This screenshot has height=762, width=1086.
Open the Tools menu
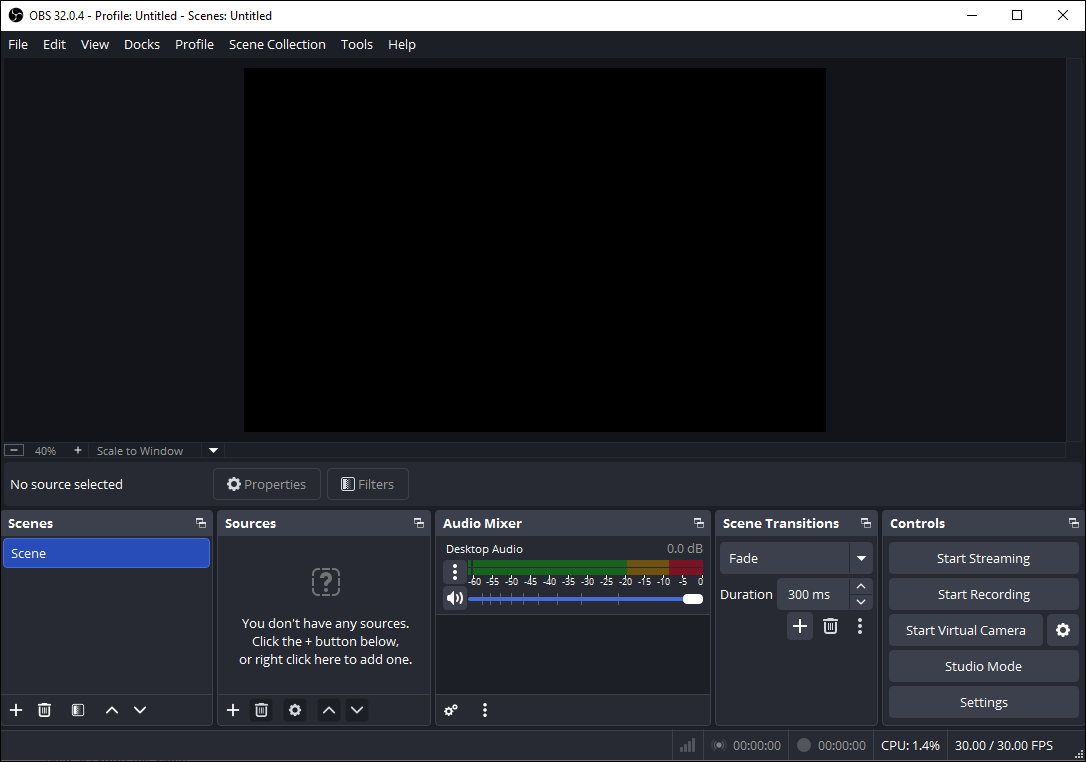[357, 44]
